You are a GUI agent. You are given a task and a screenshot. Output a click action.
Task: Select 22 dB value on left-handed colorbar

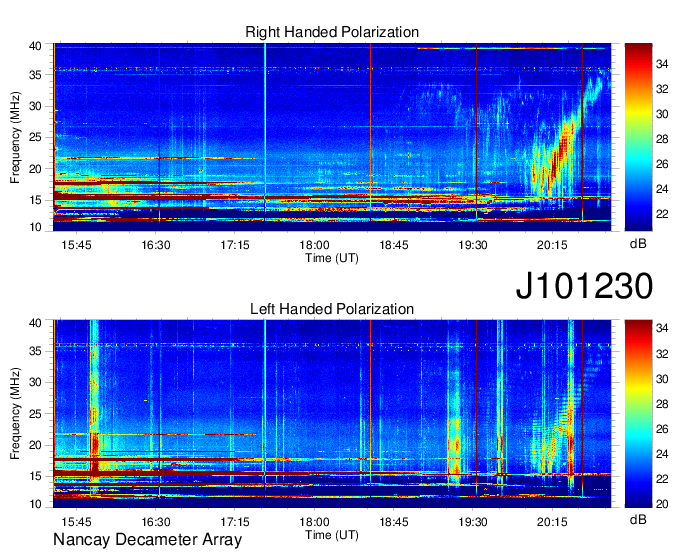tap(662, 479)
